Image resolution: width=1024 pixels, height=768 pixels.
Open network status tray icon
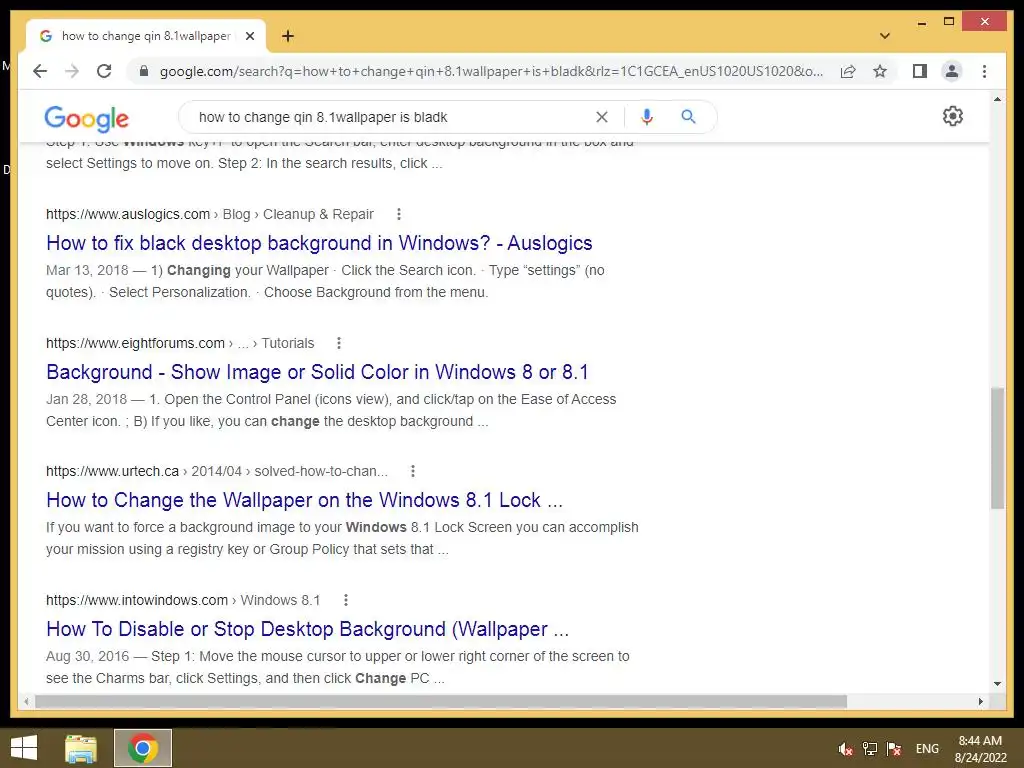coord(869,749)
